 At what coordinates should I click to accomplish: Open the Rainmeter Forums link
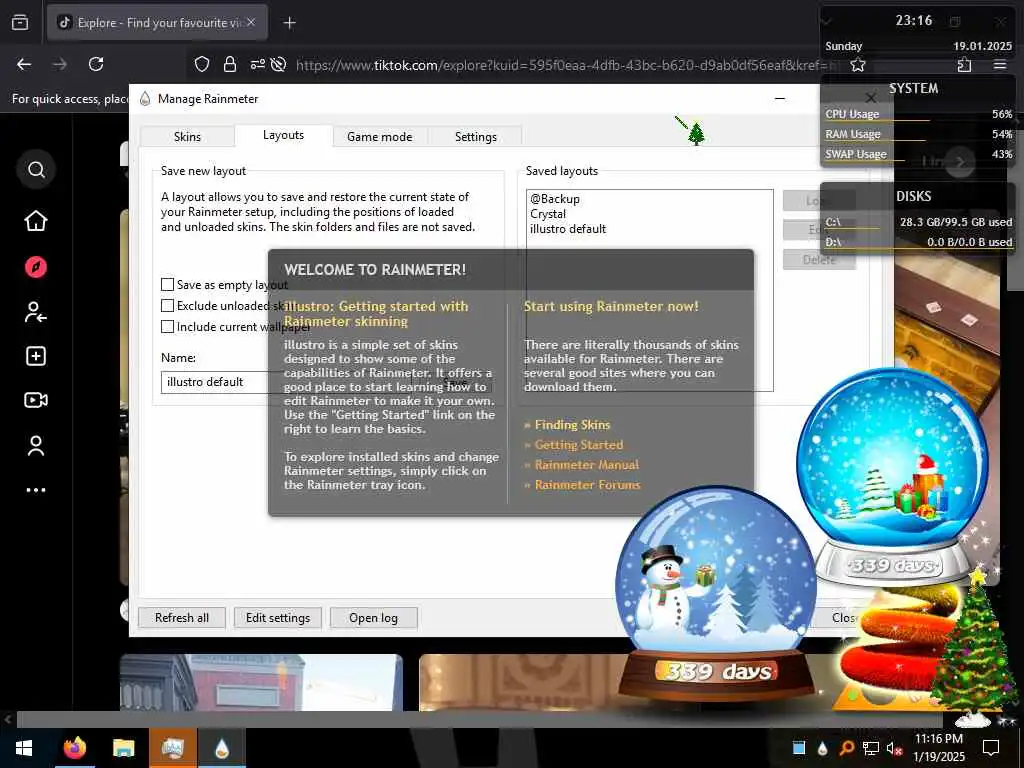coord(587,485)
